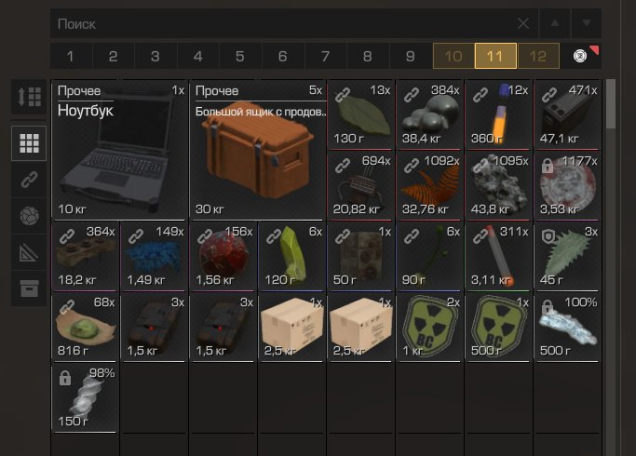Open the ruler triangle filter icon in sidebar

[29, 252]
